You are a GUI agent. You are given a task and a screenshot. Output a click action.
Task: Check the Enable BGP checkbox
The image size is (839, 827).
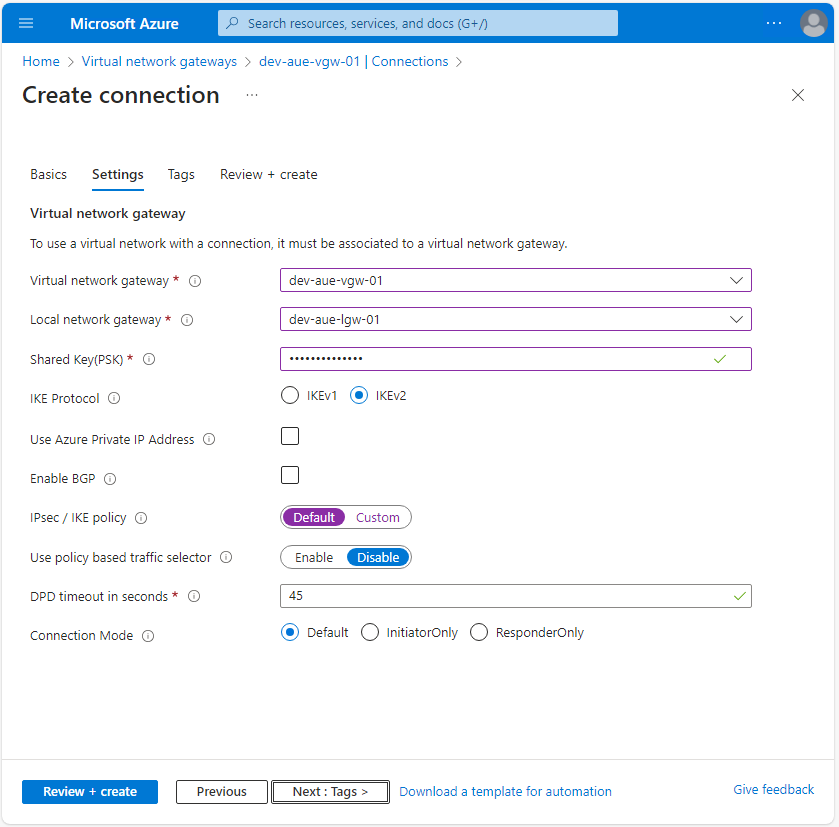pyautogui.click(x=289, y=475)
